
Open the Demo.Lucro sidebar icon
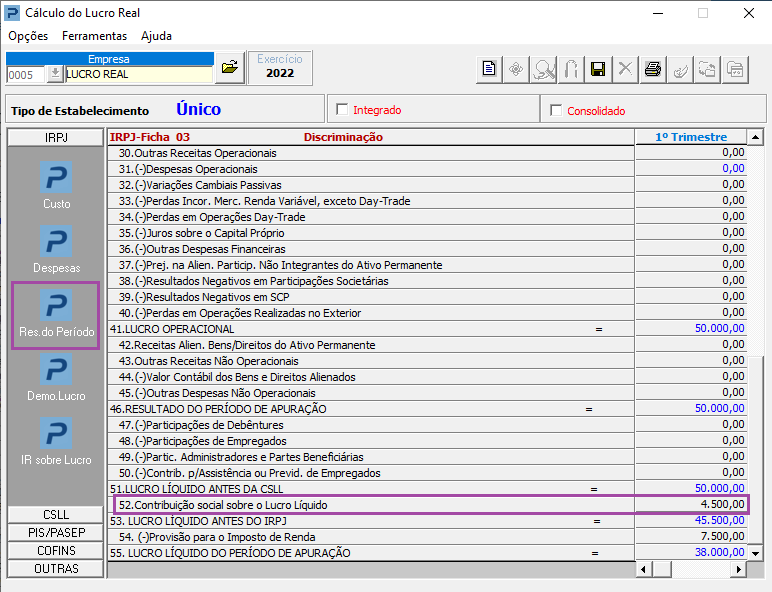(x=56, y=377)
